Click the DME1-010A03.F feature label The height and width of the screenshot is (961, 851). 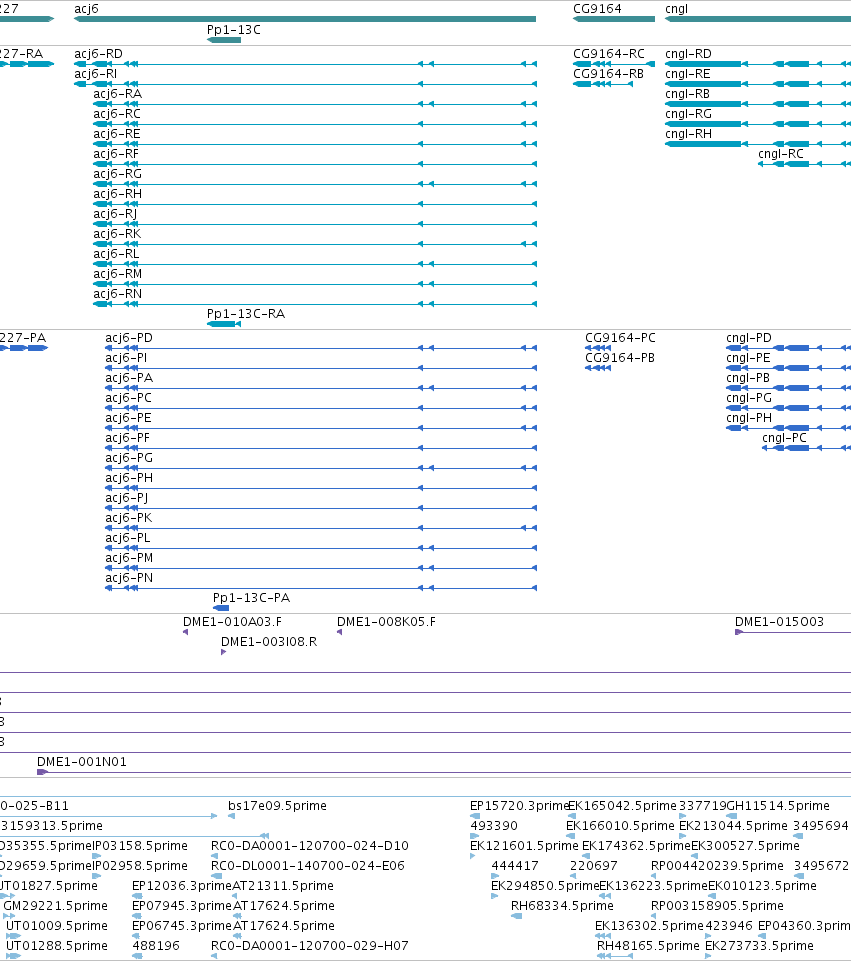[x=233, y=621]
